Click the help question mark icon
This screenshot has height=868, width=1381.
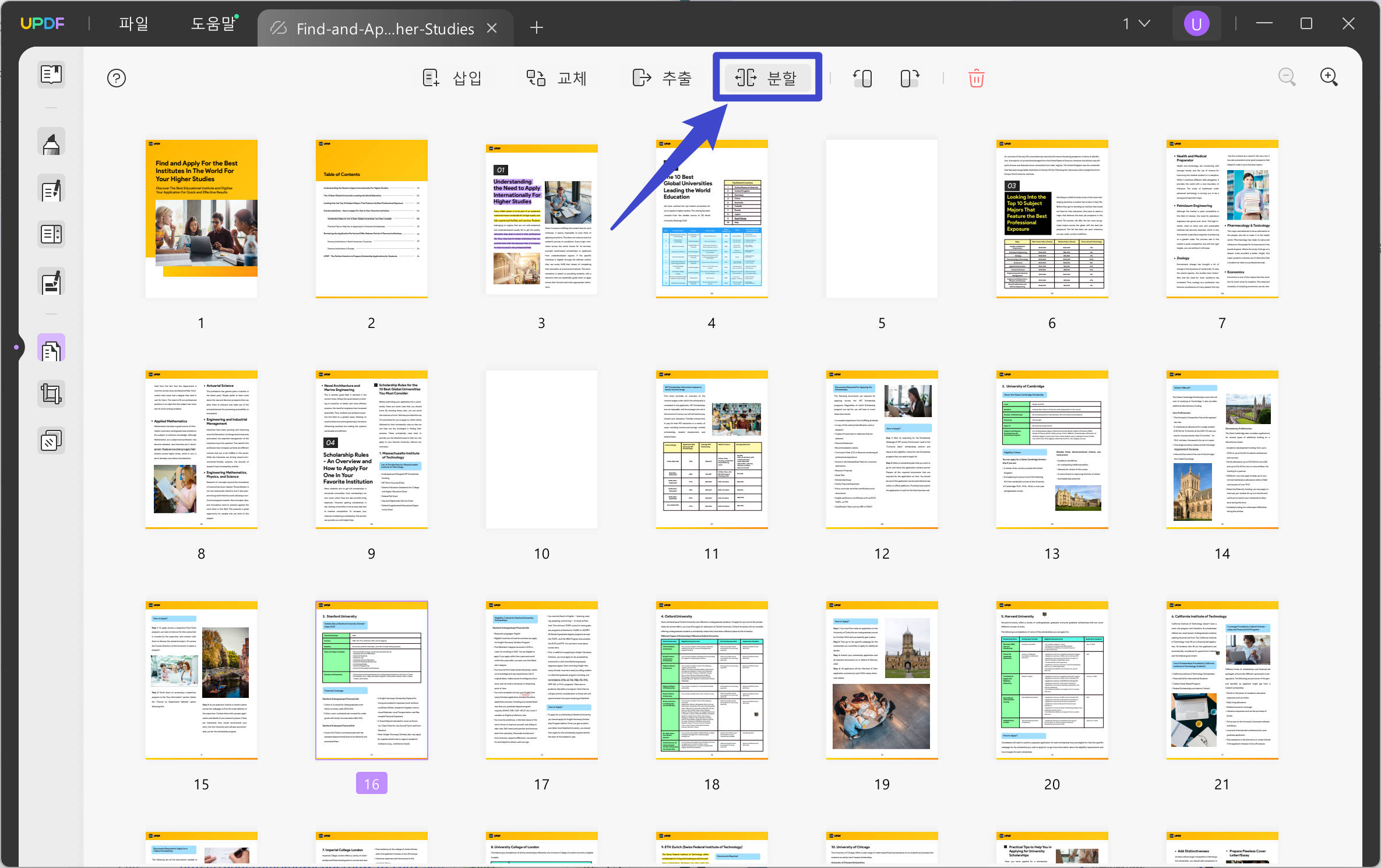117,78
